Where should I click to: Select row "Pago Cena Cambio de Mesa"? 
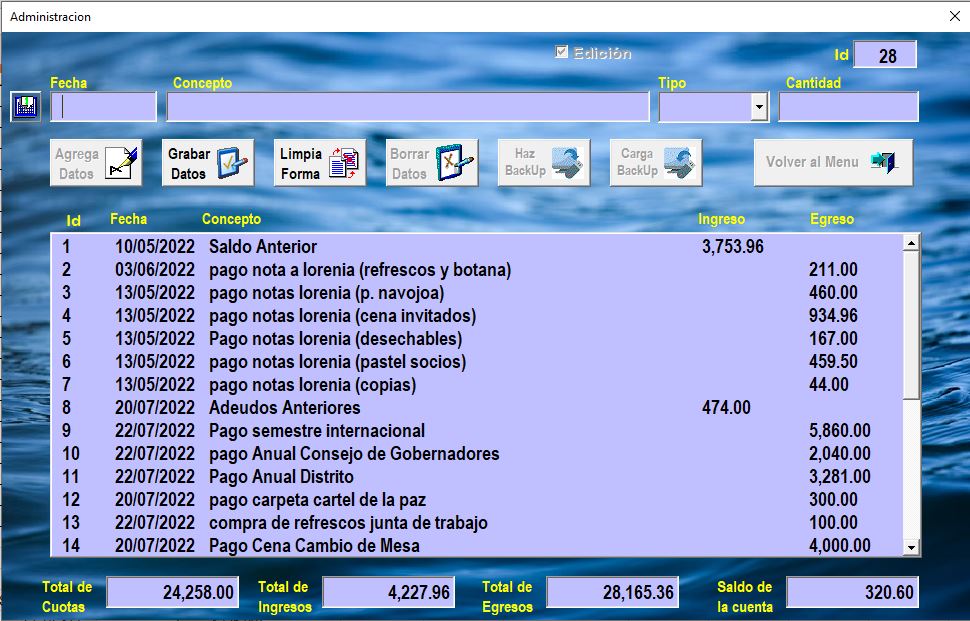[476, 545]
